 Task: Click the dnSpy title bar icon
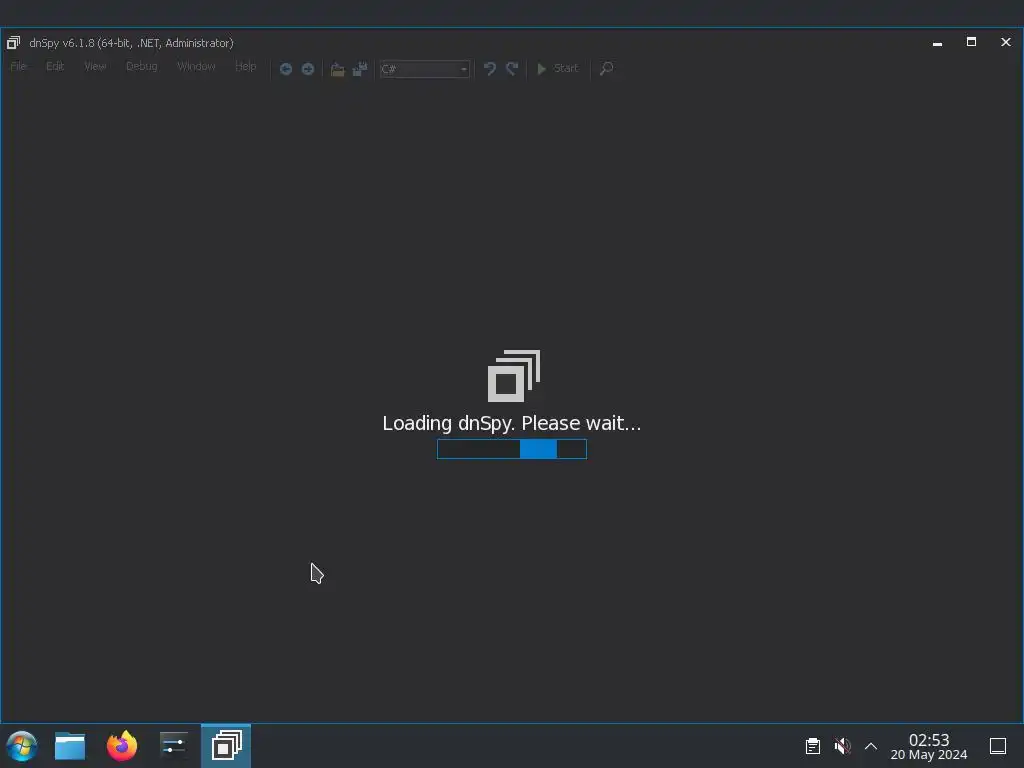click(x=13, y=43)
